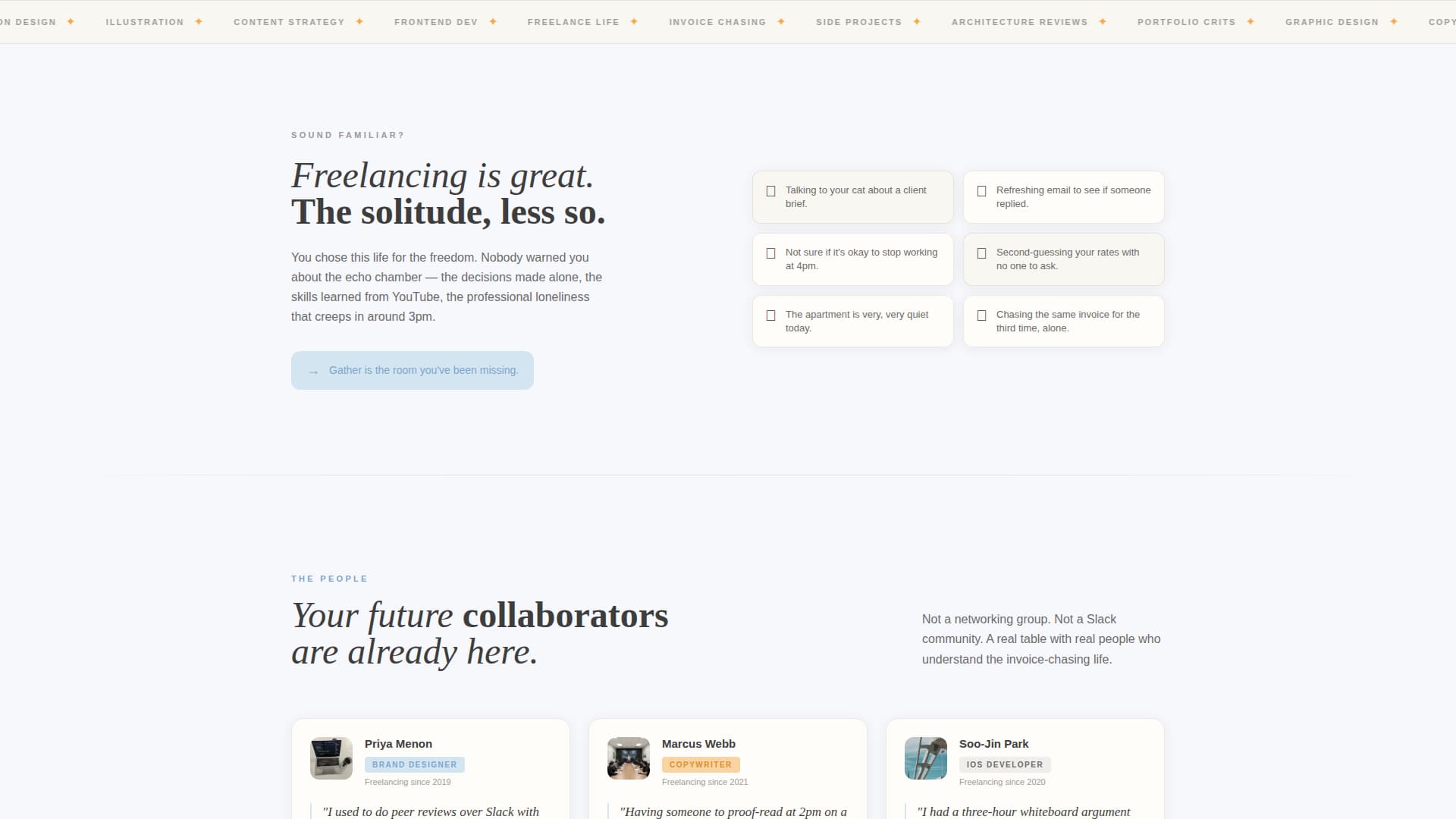
Task: Click the plus icon beside FRONTEND DEV
Action: [492, 22]
